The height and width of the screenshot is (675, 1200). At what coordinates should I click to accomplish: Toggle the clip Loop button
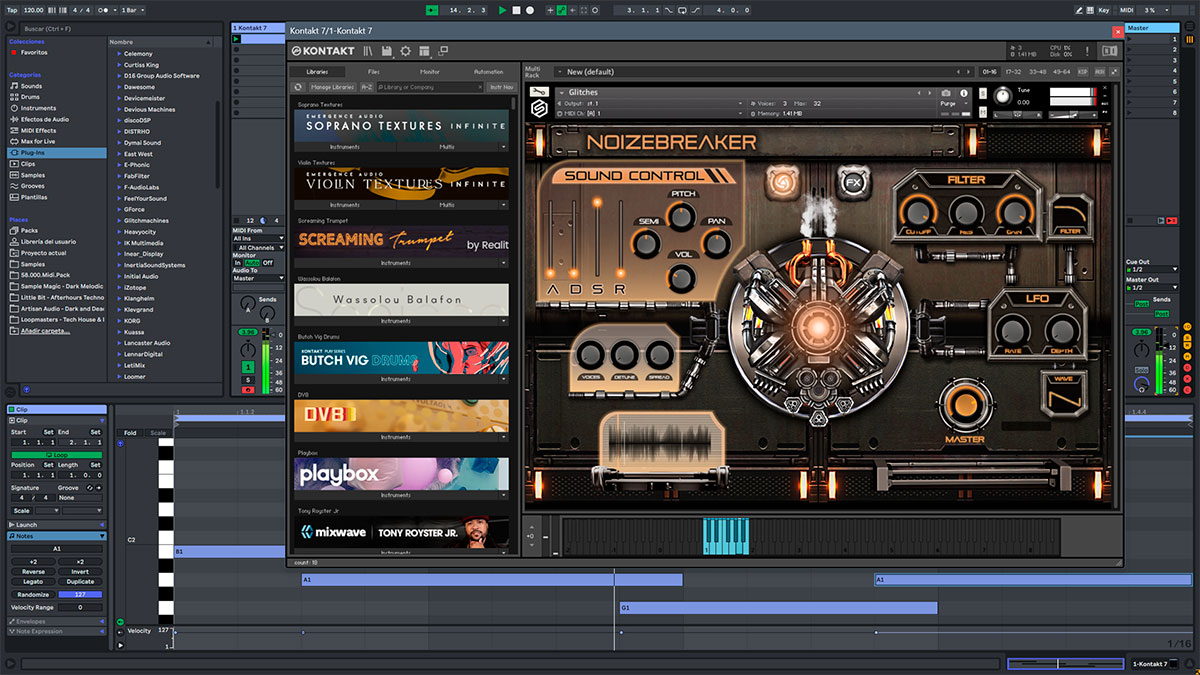click(57, 455)
